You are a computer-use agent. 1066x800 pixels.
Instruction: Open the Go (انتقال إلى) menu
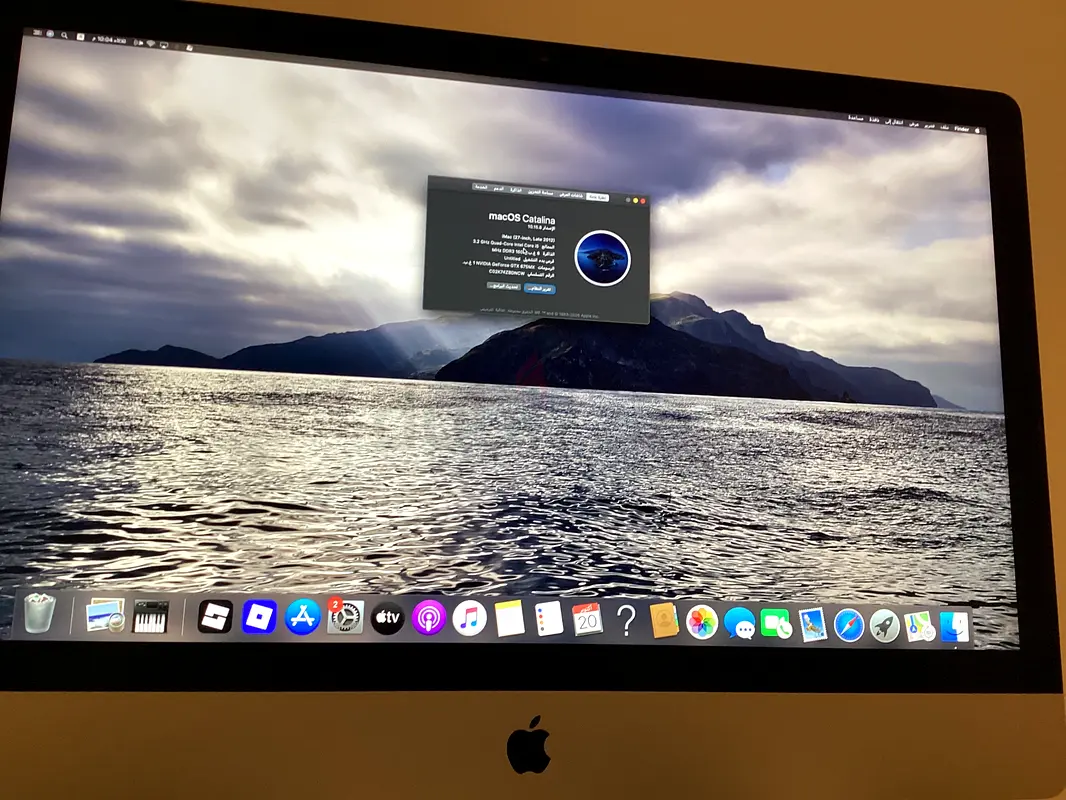[894, 122]
